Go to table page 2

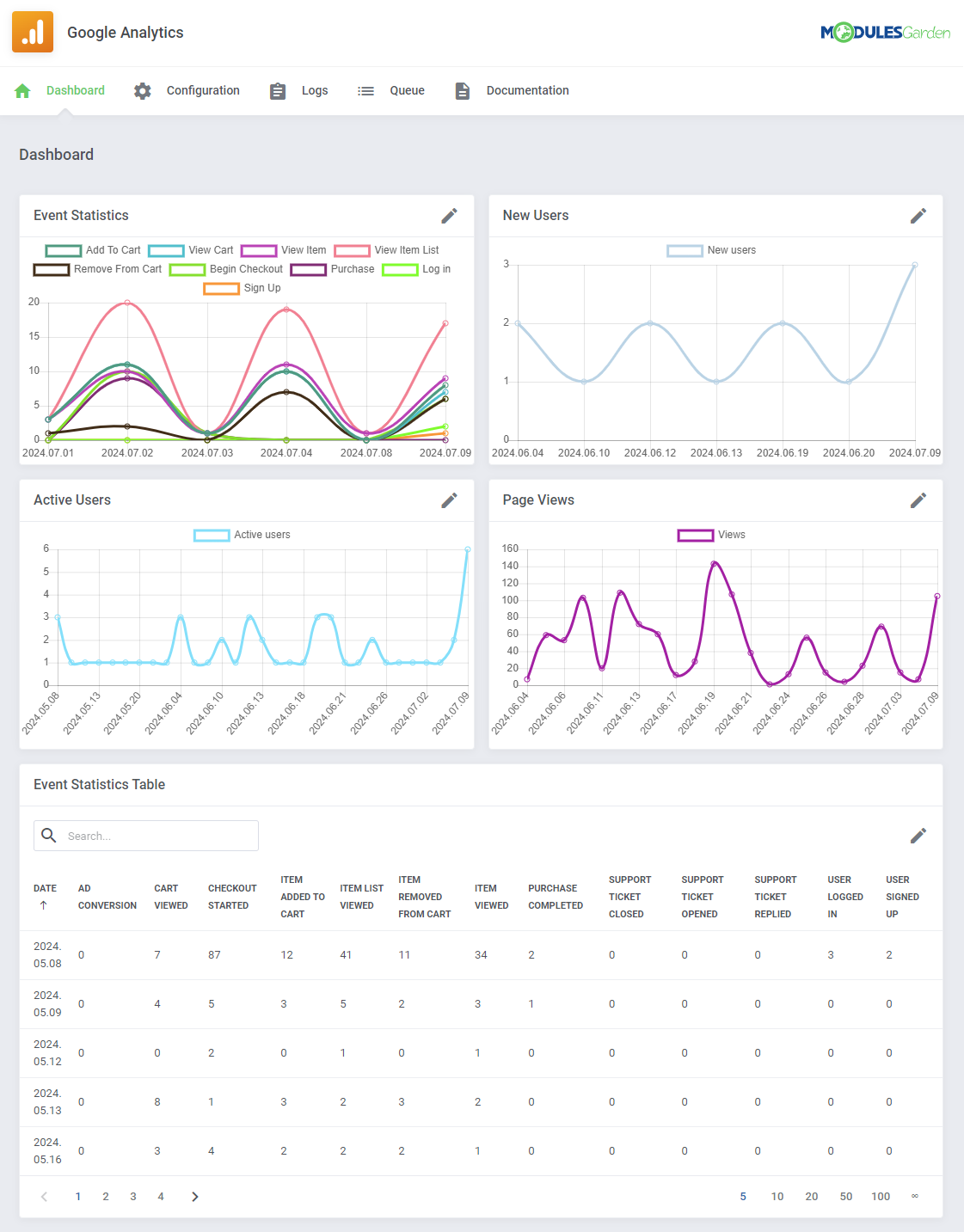tap(106, 1197)
